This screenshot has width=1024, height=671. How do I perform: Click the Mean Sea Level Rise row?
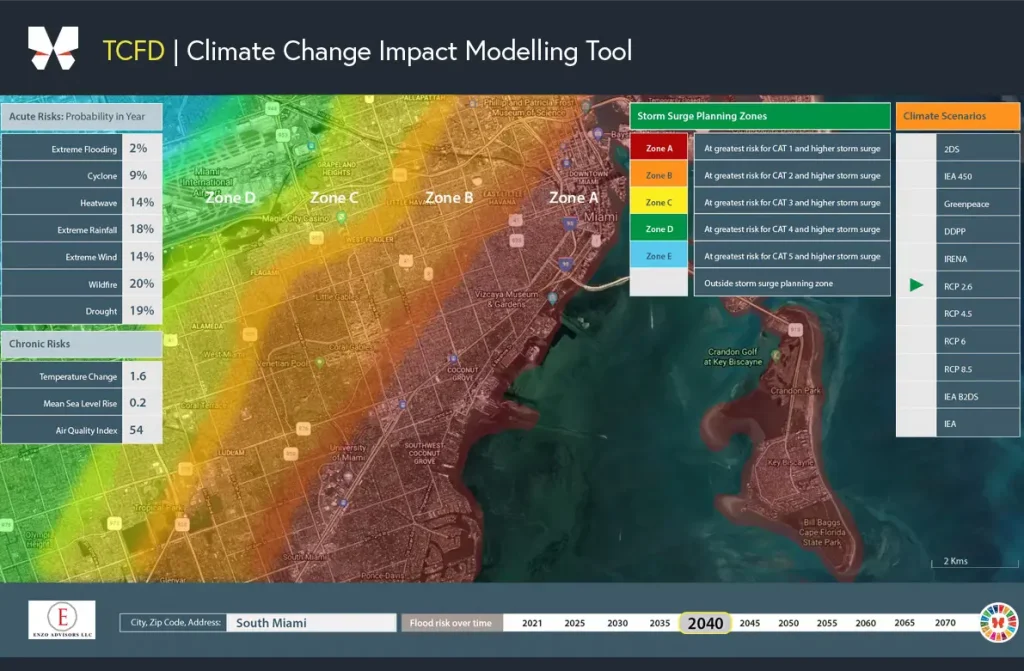click(x=82, y=403)
